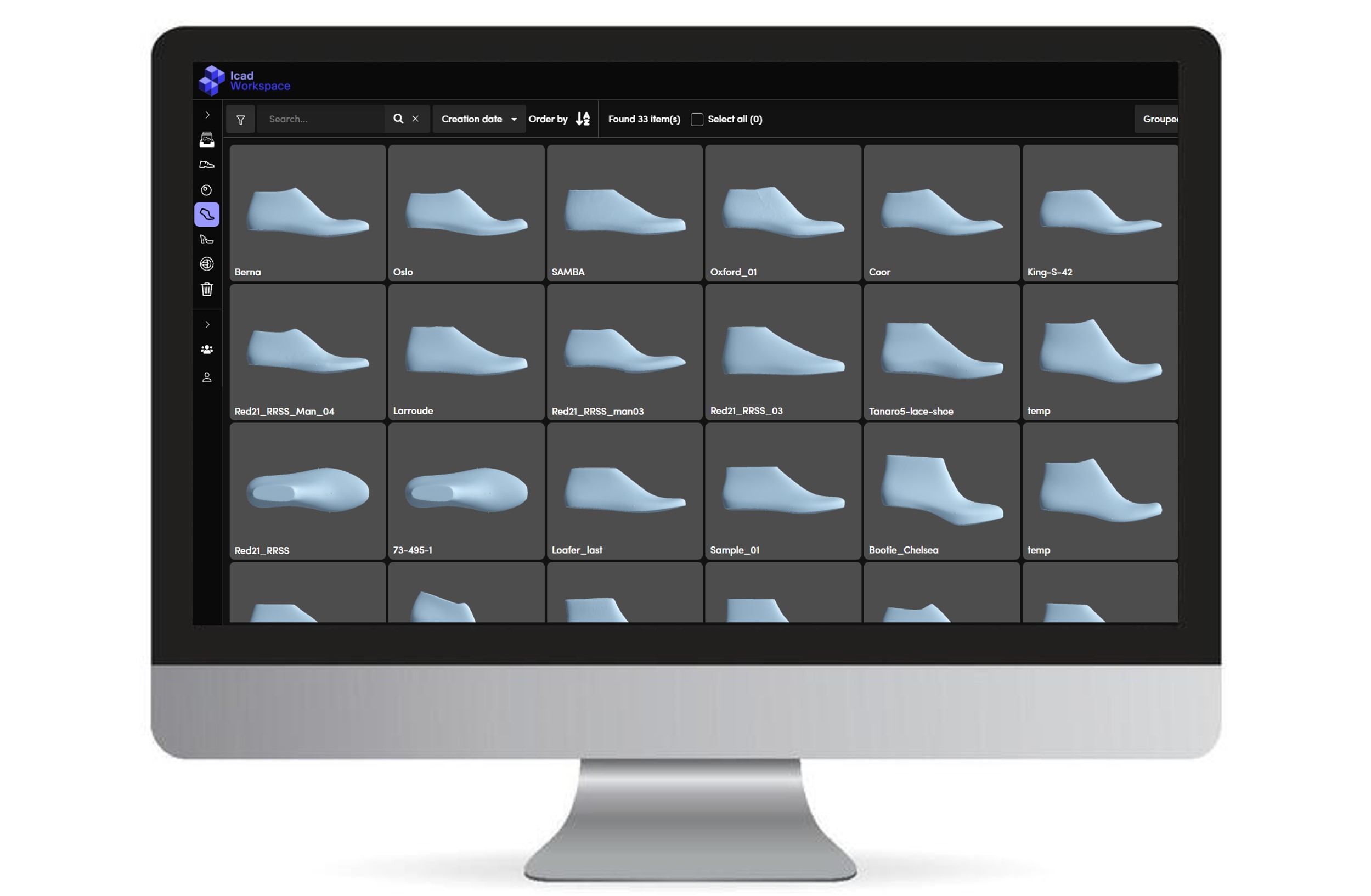The height and width of the screenshot is (896, 1371).
Task: Expand the lower sidebar section chevron
Action: [x=207, y=324]
